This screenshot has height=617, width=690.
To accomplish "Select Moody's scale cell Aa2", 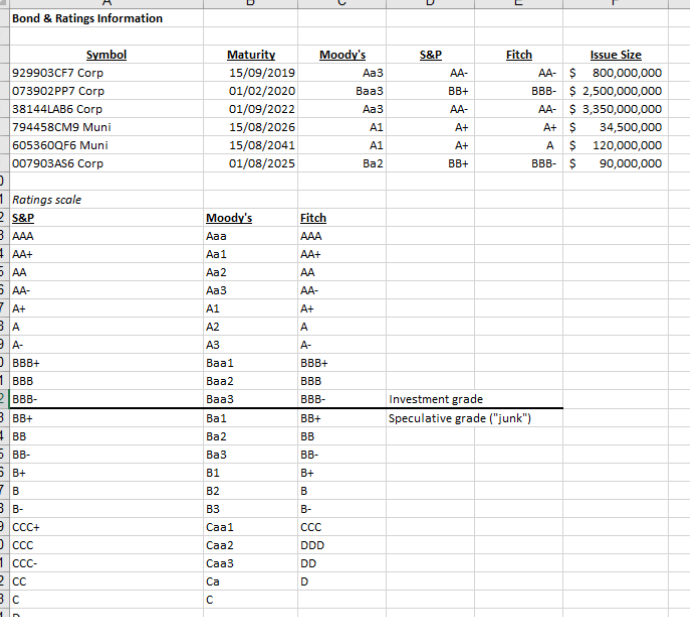I will (251, 272).
